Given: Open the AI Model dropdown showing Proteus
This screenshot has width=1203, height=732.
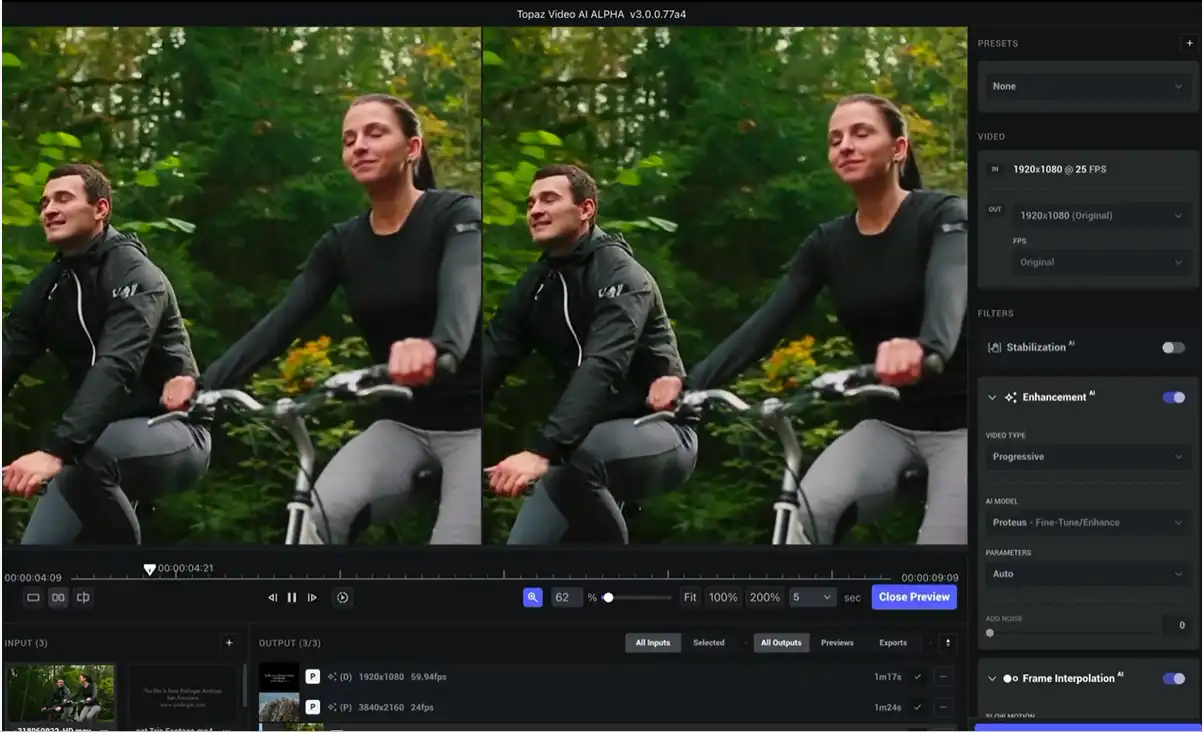Looking at the screenshot, I should pyautogui.click(x=1087, y=522).
